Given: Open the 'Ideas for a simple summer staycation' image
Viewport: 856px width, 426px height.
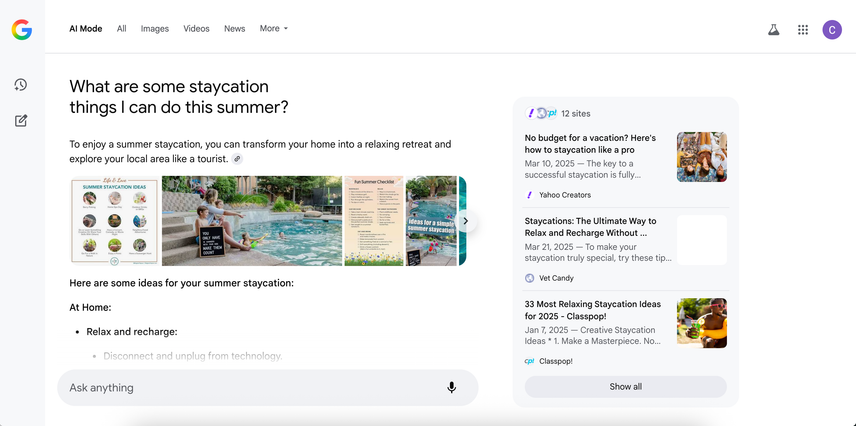Looking at the screenshot, I should click(431, 221).
